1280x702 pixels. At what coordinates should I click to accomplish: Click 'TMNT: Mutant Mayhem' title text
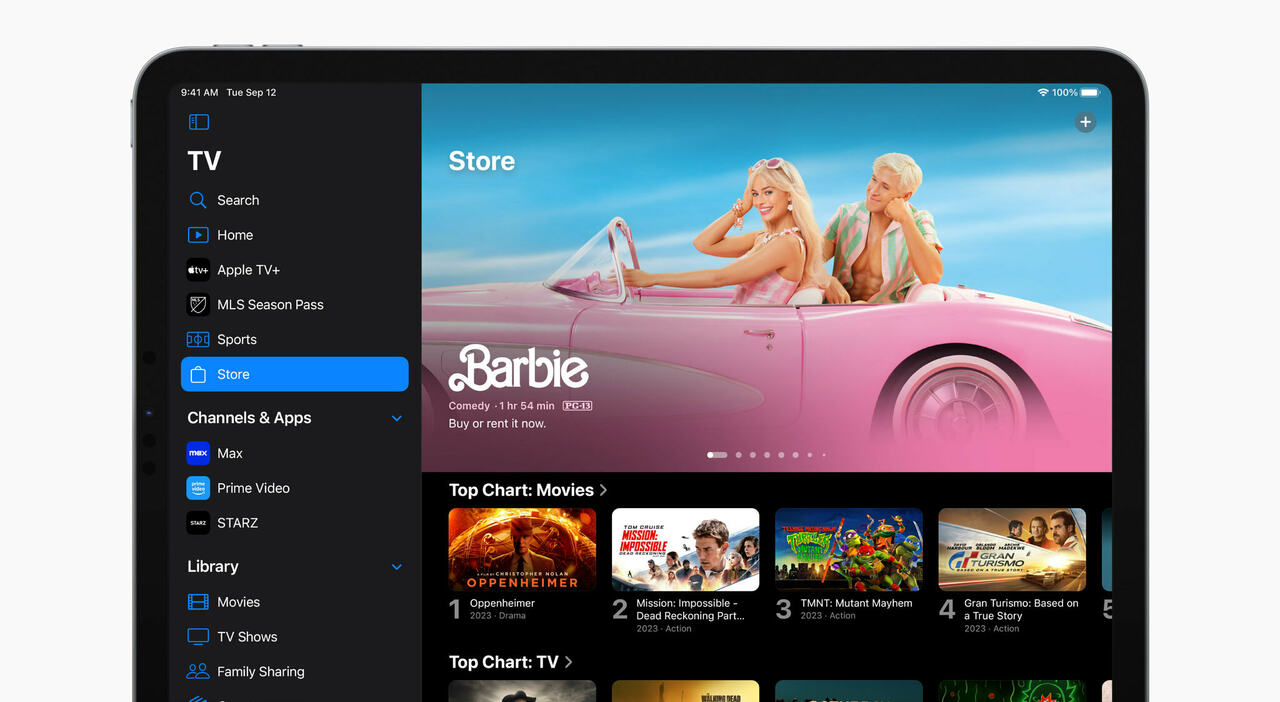coord(856,603)
